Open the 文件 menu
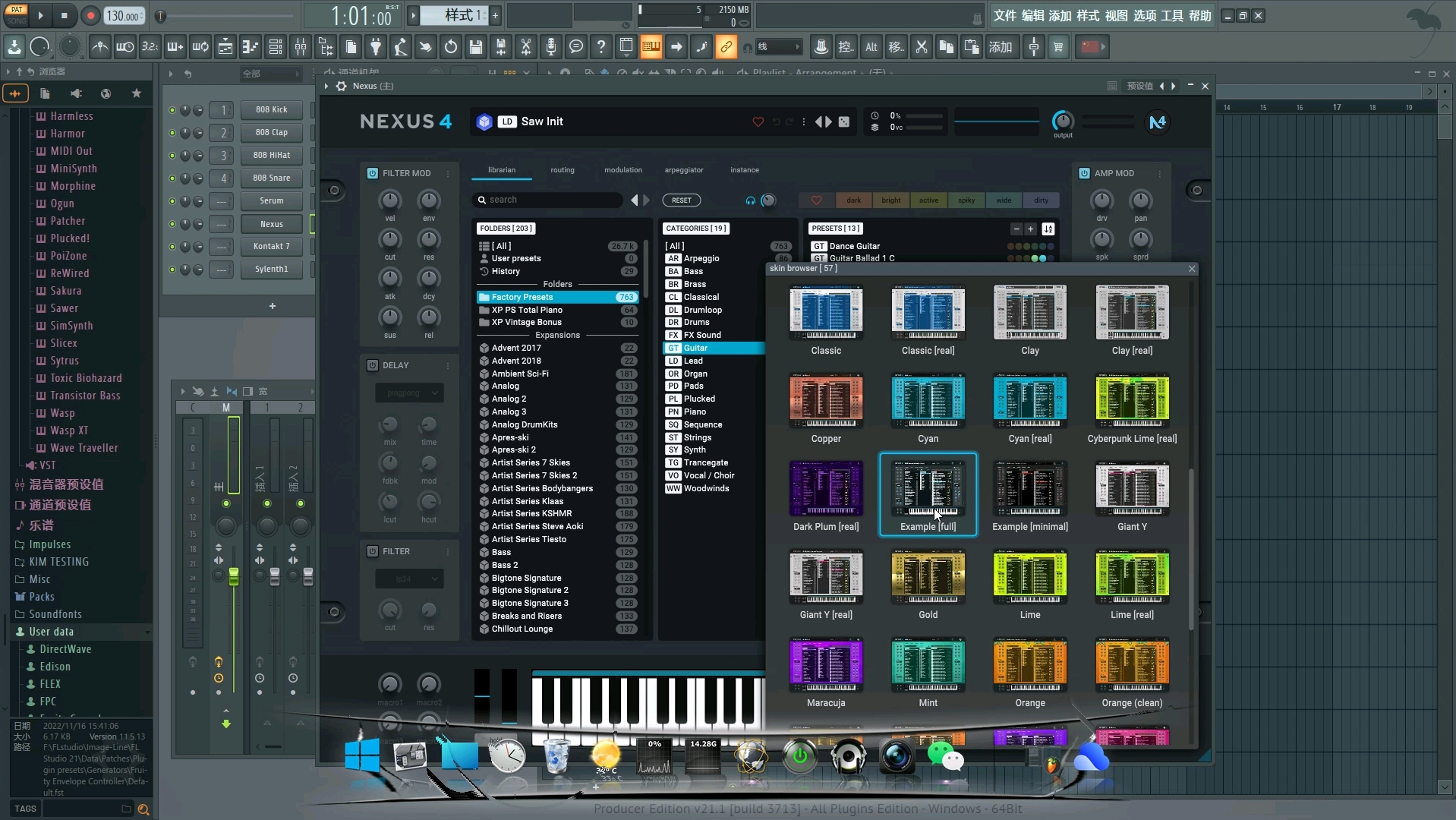Viewport: 1456px width, 820px height. pos(1004,16)
